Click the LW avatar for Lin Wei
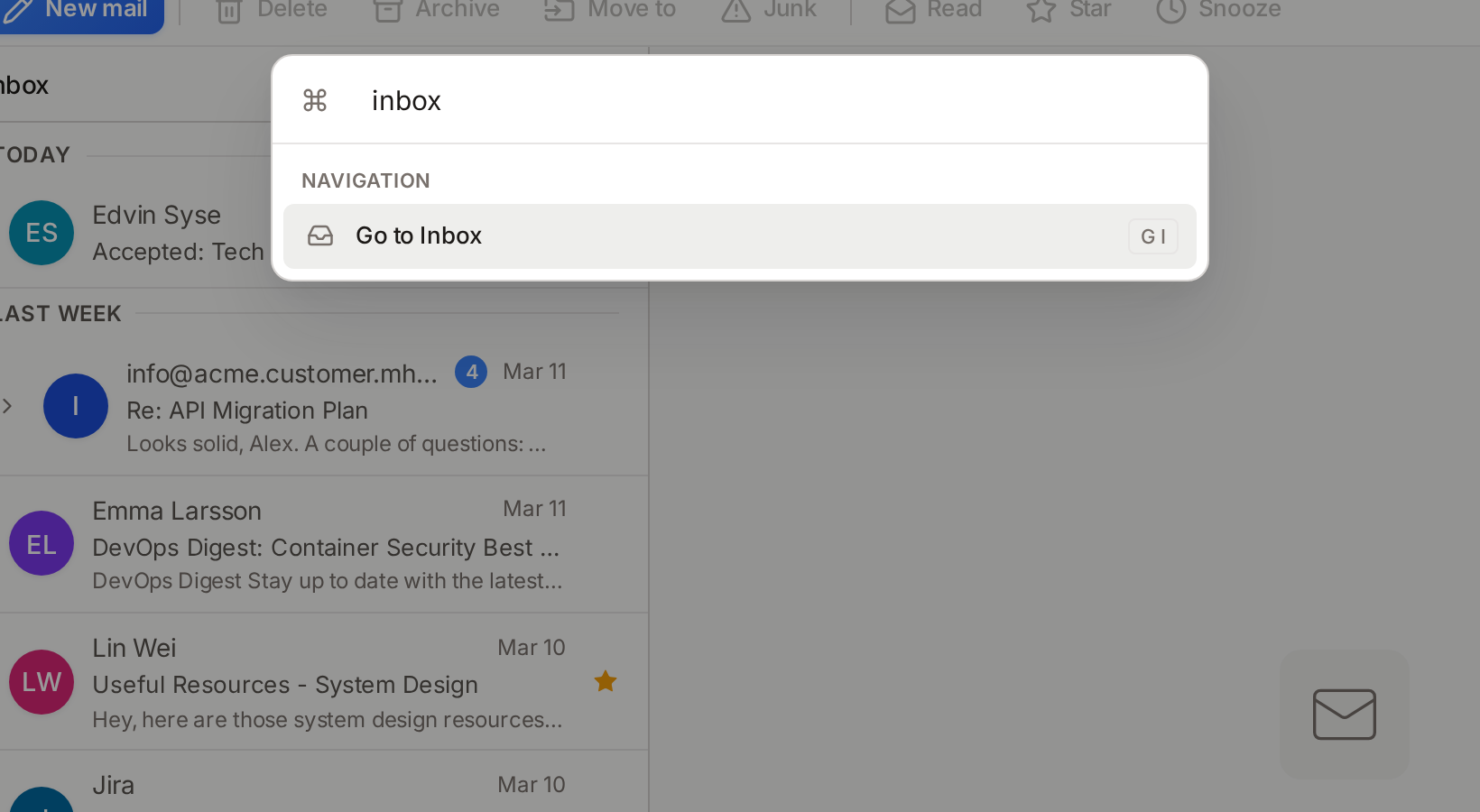 [x=42, y=682]
